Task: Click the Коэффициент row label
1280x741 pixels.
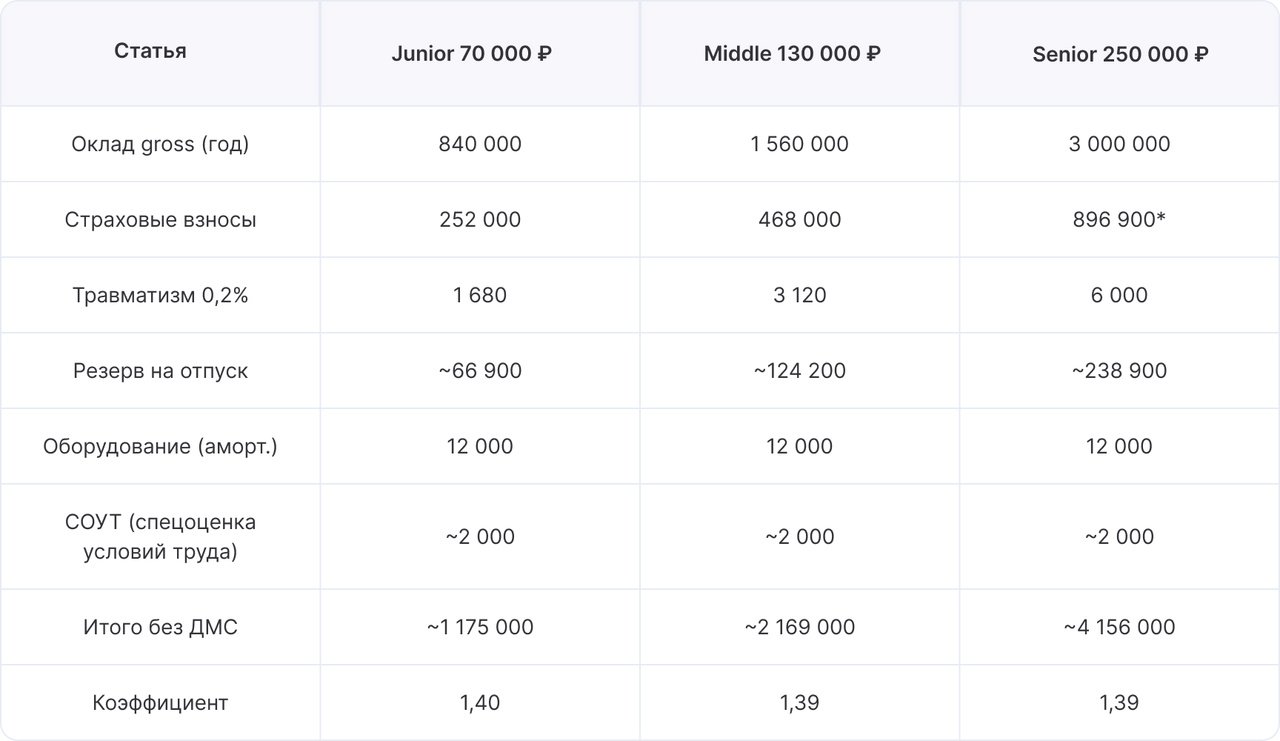Action: click(160, 703)
